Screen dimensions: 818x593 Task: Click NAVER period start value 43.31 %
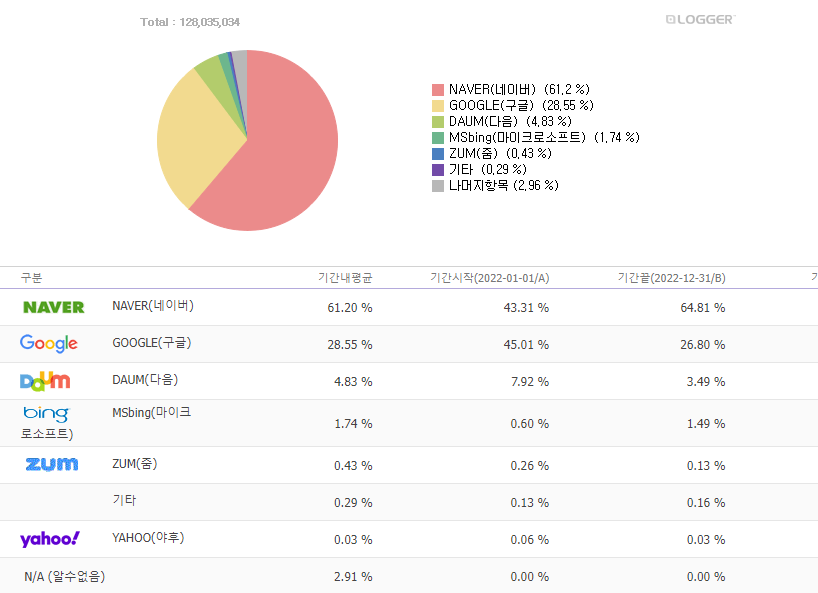click(526, 308)
